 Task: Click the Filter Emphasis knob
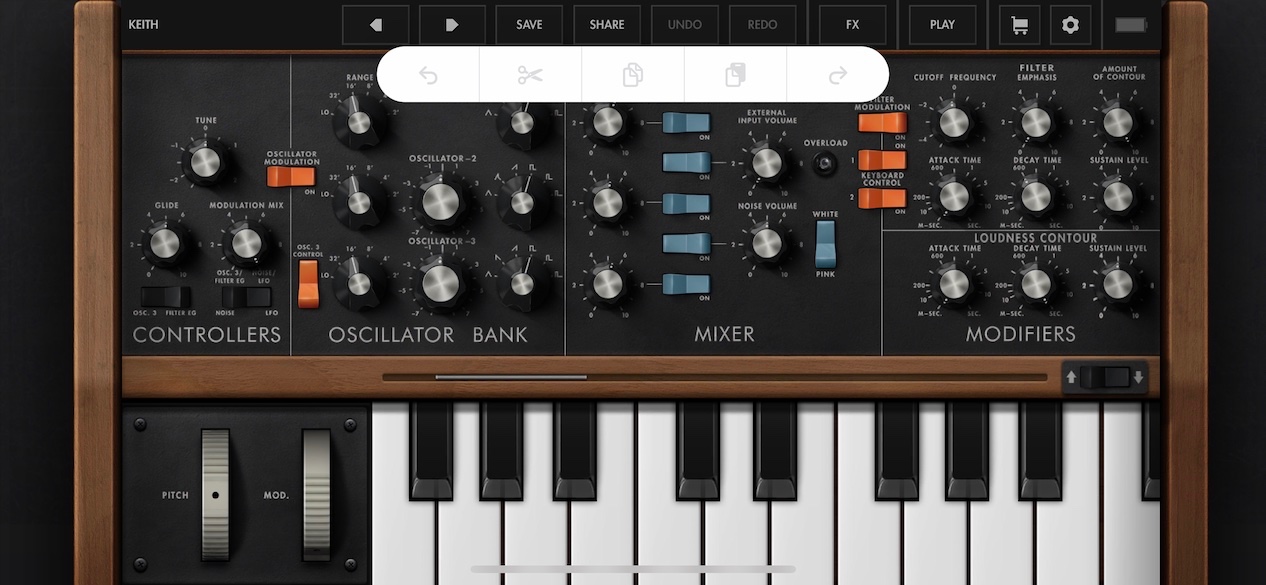tap(1037, 122)
